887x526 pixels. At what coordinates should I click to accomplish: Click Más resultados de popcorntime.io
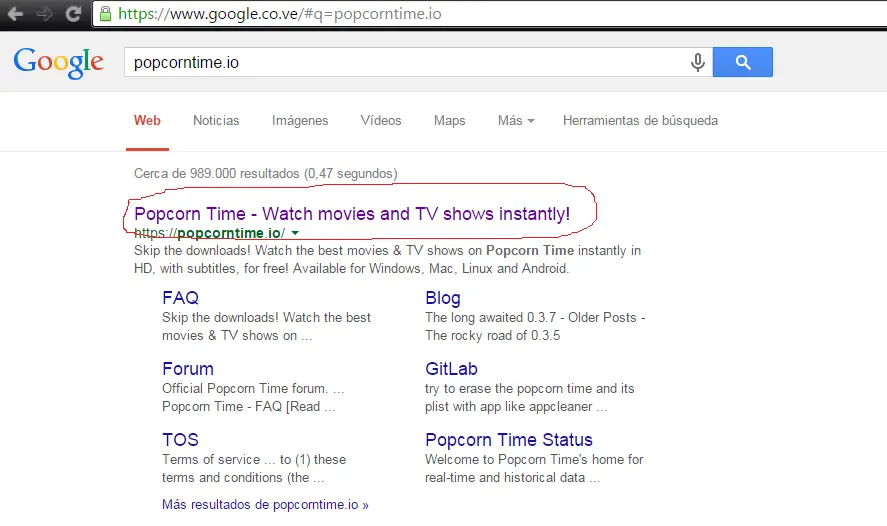tap(265, 505)
